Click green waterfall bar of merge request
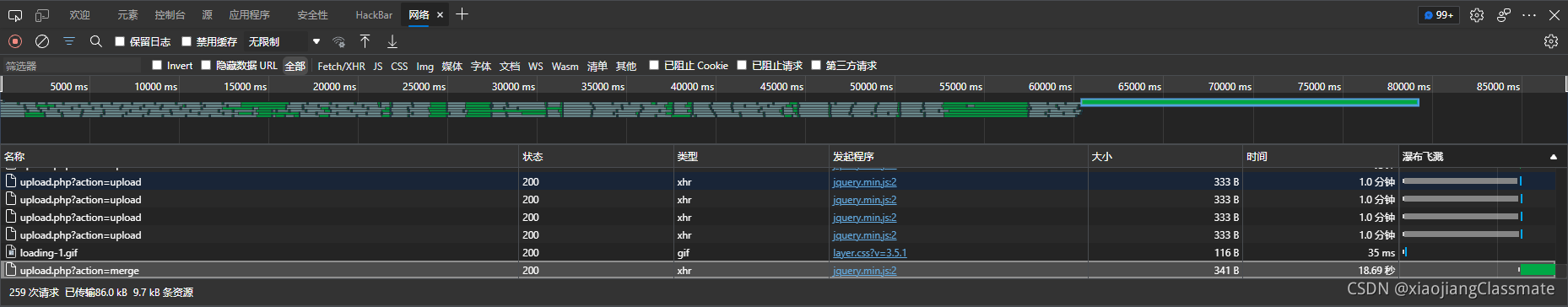Image resolution: width=1568 pixels, height=307 pixels. point(1537,270)
